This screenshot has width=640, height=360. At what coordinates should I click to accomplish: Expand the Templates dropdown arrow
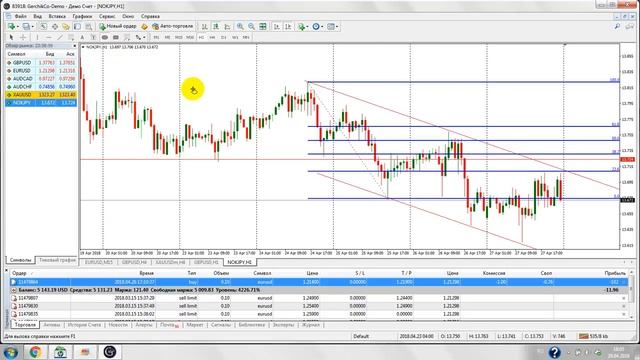coord(337,27)
